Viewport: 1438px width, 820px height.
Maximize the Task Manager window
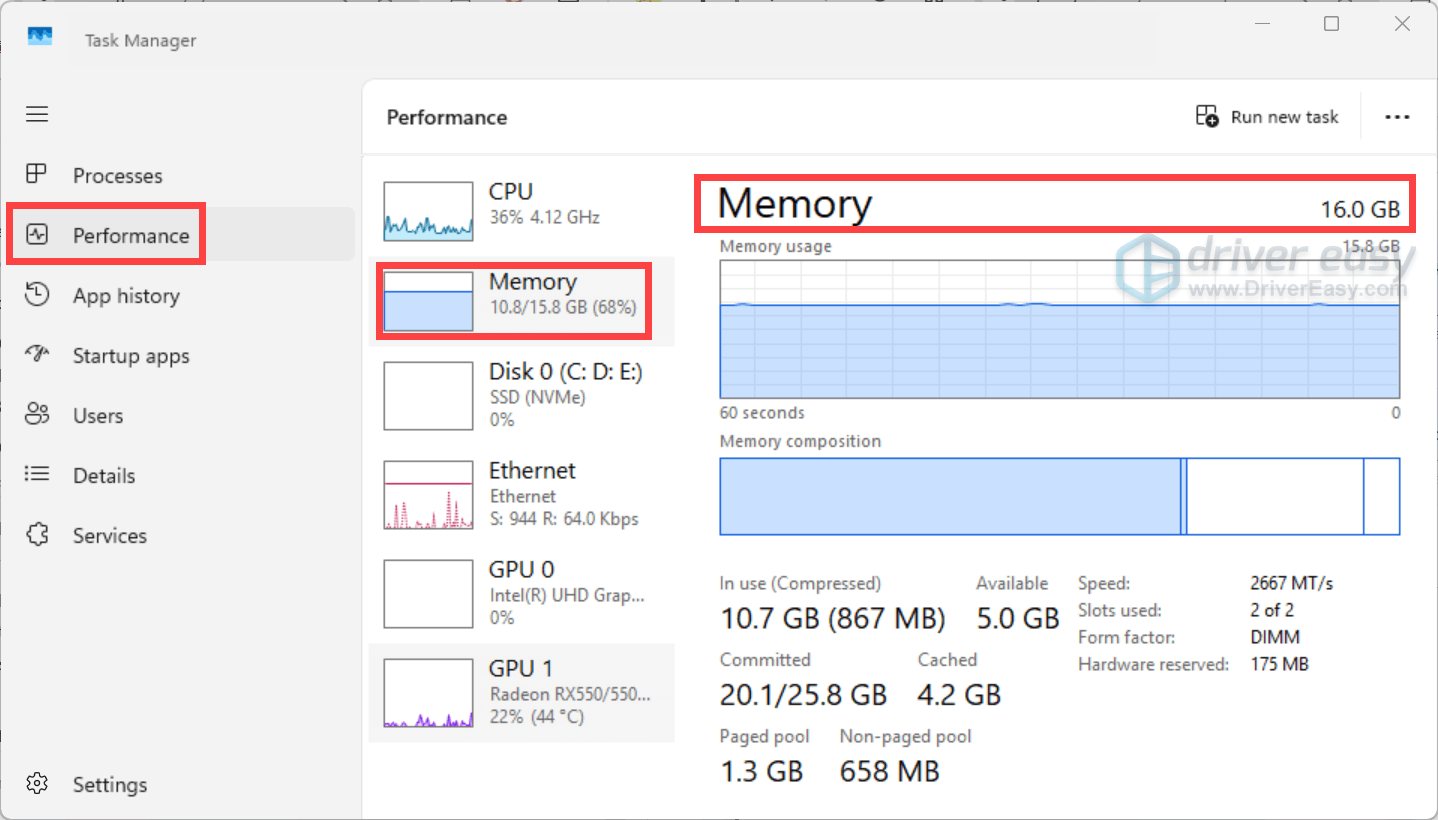coord(1331,24)
